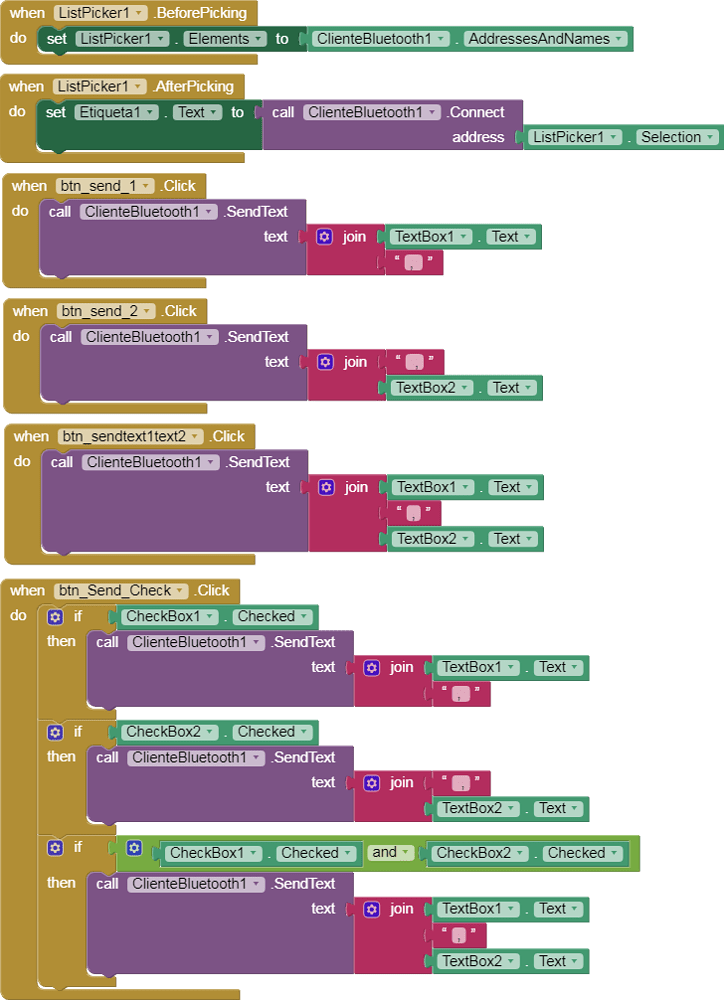Open btn_send_2 event component dropdown
Image resolution: width=724 pixels, height=1000 pixels.
click(x=147, y=311)
